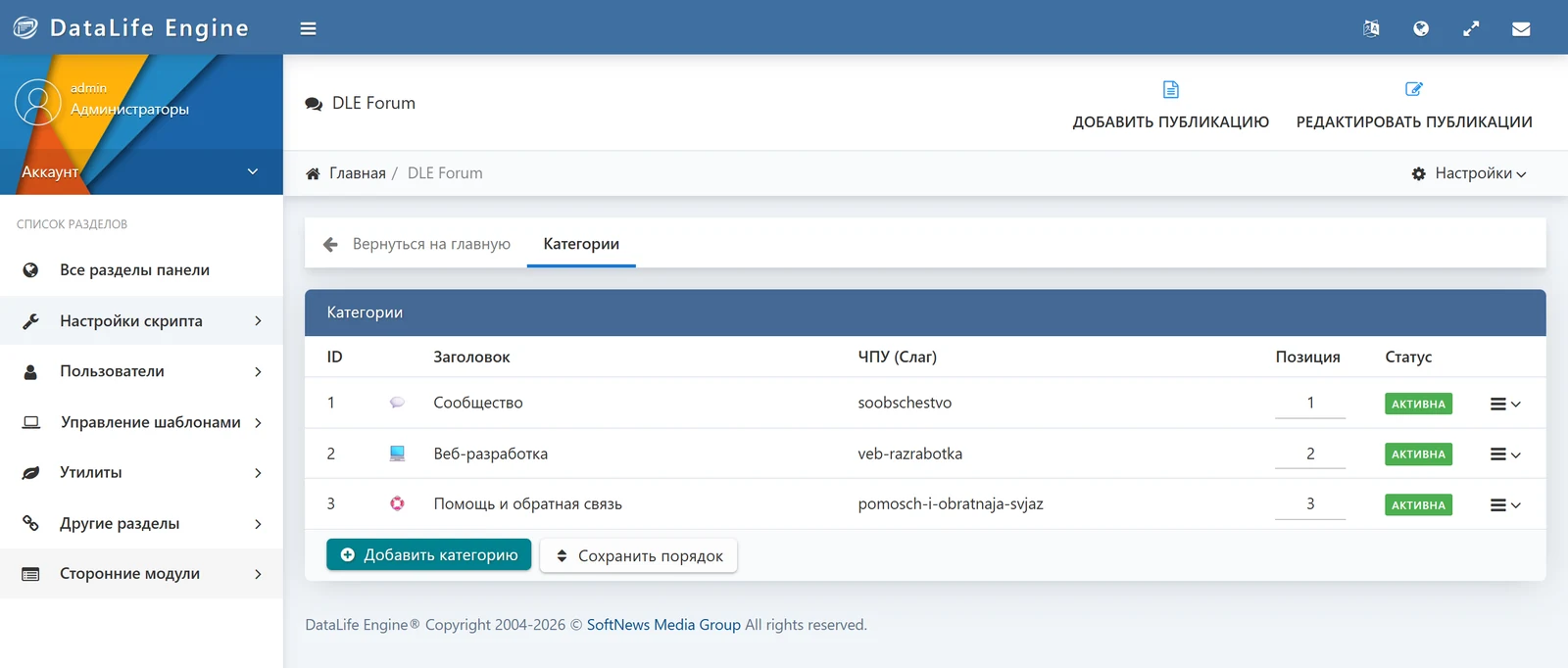The height and width of the screenshot is (668, 1568).
Task: Expand the Пользователи section arrow
Action: (x=258, y=372)
